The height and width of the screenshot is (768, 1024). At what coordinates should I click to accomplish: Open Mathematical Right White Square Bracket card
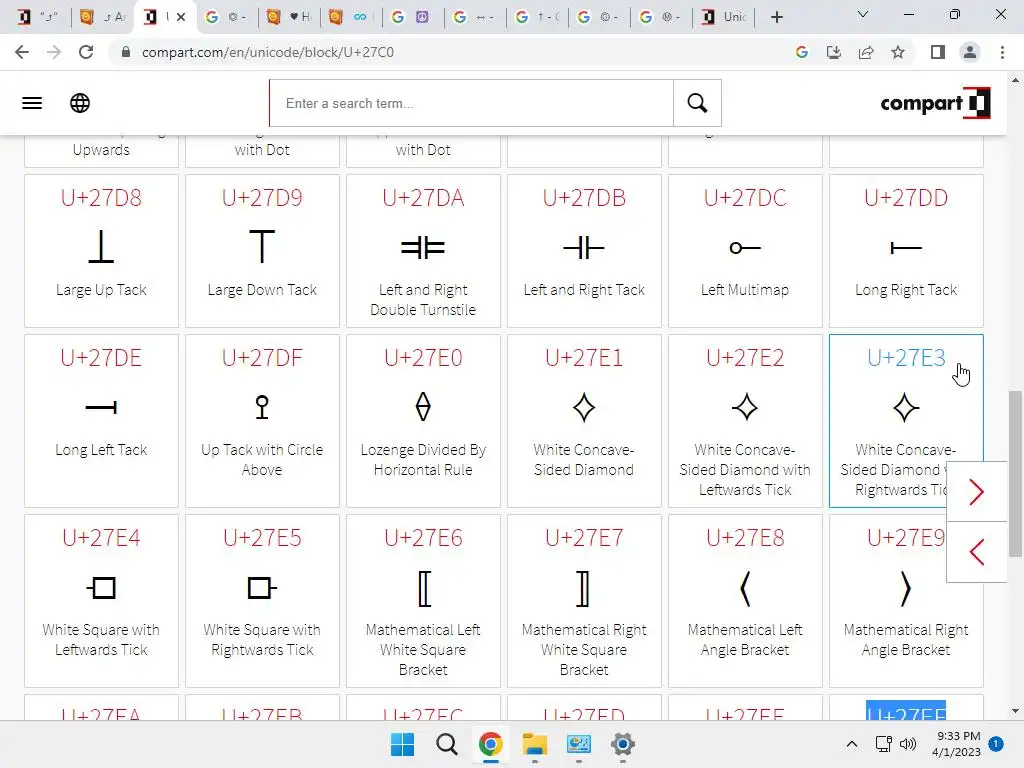click(584, 601)
